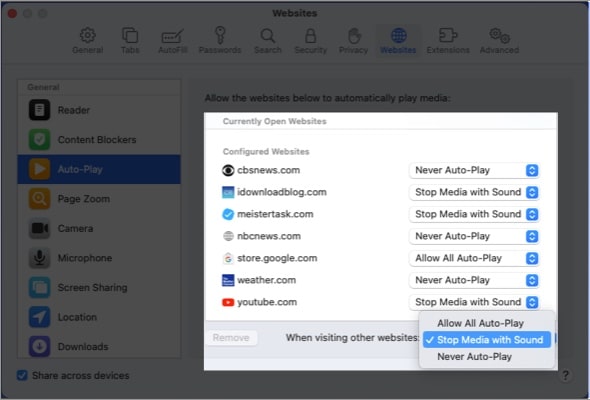Image resolution: width=590 pixels, height=400 pixels.
Task: Open the cbsnews.com auto-play dropdown
Action: (474, 170)
